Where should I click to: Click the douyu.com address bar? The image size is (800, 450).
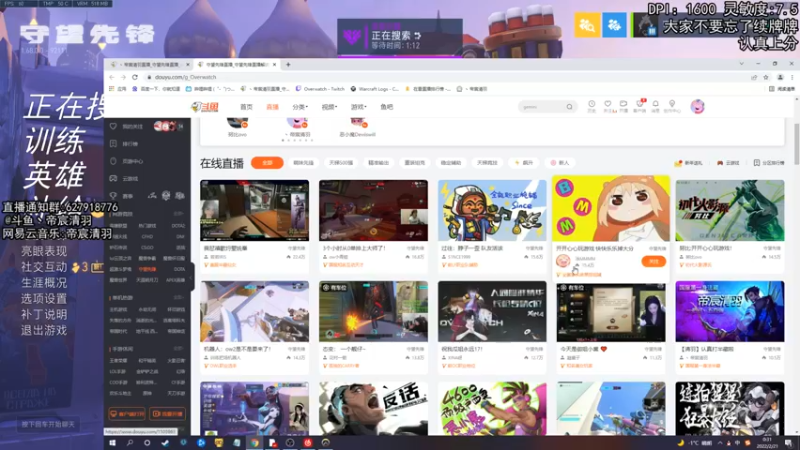[444, 77]
